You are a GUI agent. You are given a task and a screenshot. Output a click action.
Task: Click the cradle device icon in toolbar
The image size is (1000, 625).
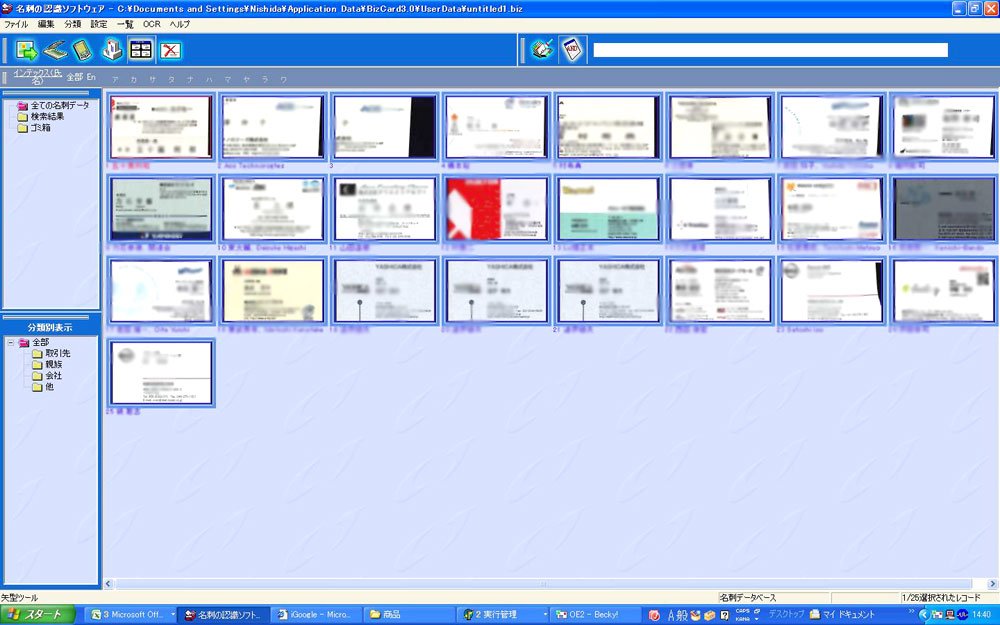112,50
